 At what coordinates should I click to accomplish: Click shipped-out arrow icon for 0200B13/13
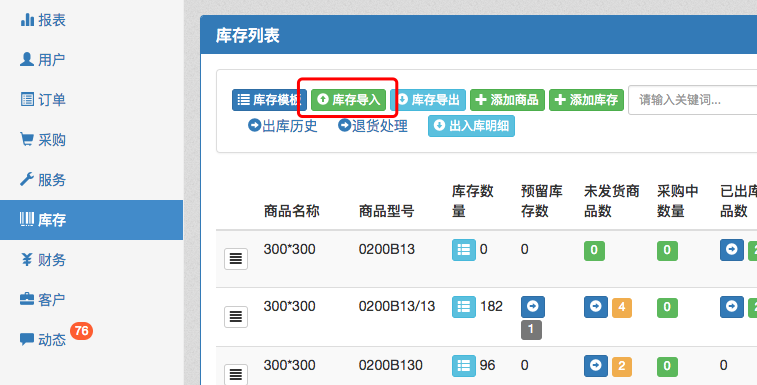pyautogui.click(x=732, y=307)
